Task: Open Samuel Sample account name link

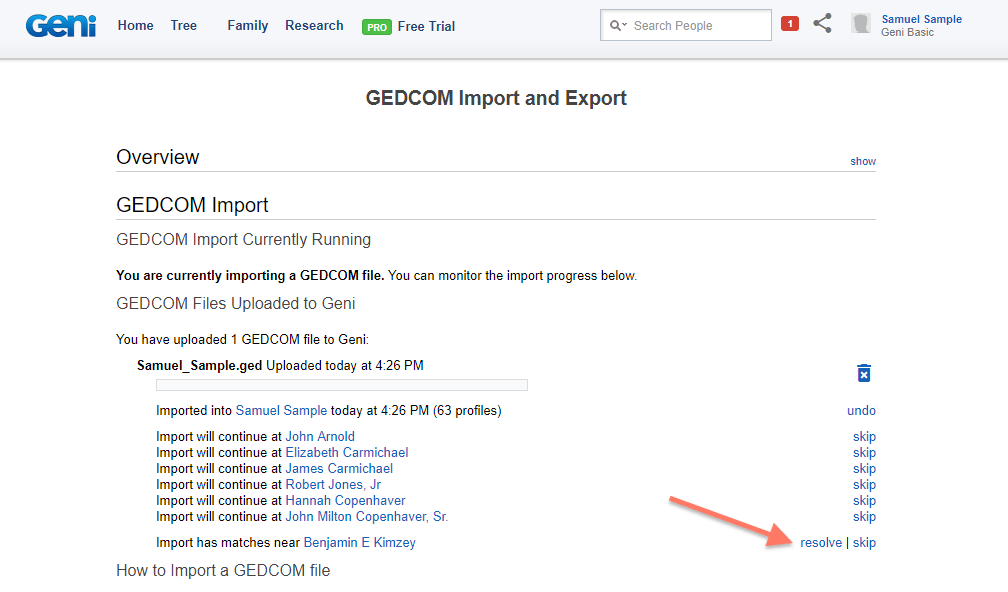Action: [921, 19]
